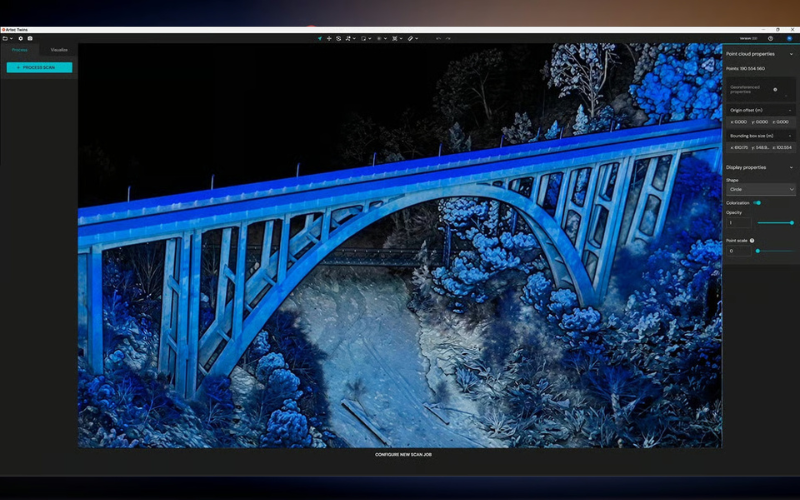Image resolution: width=800 pixels, height=500 pixels.
Task: Click the move/pan crosshair tool
Action: [x=329, y=38]
